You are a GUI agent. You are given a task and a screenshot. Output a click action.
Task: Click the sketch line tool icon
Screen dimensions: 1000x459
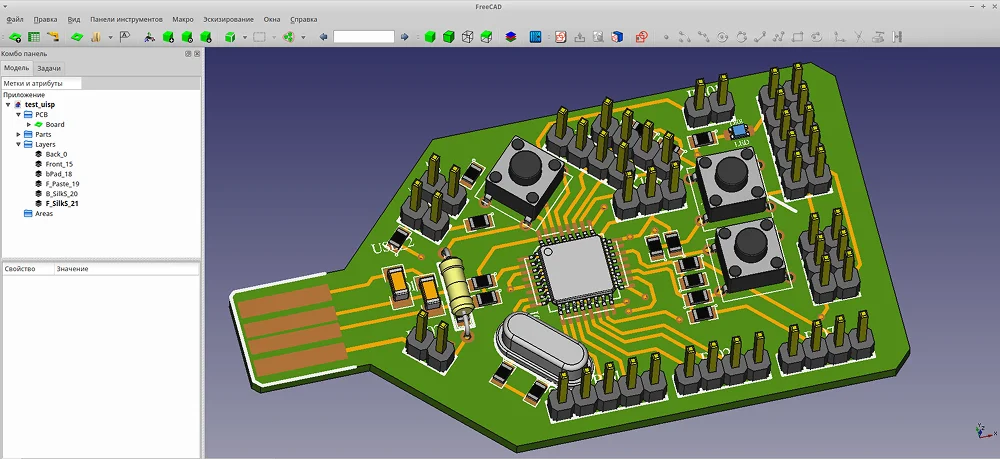point(761,37)
